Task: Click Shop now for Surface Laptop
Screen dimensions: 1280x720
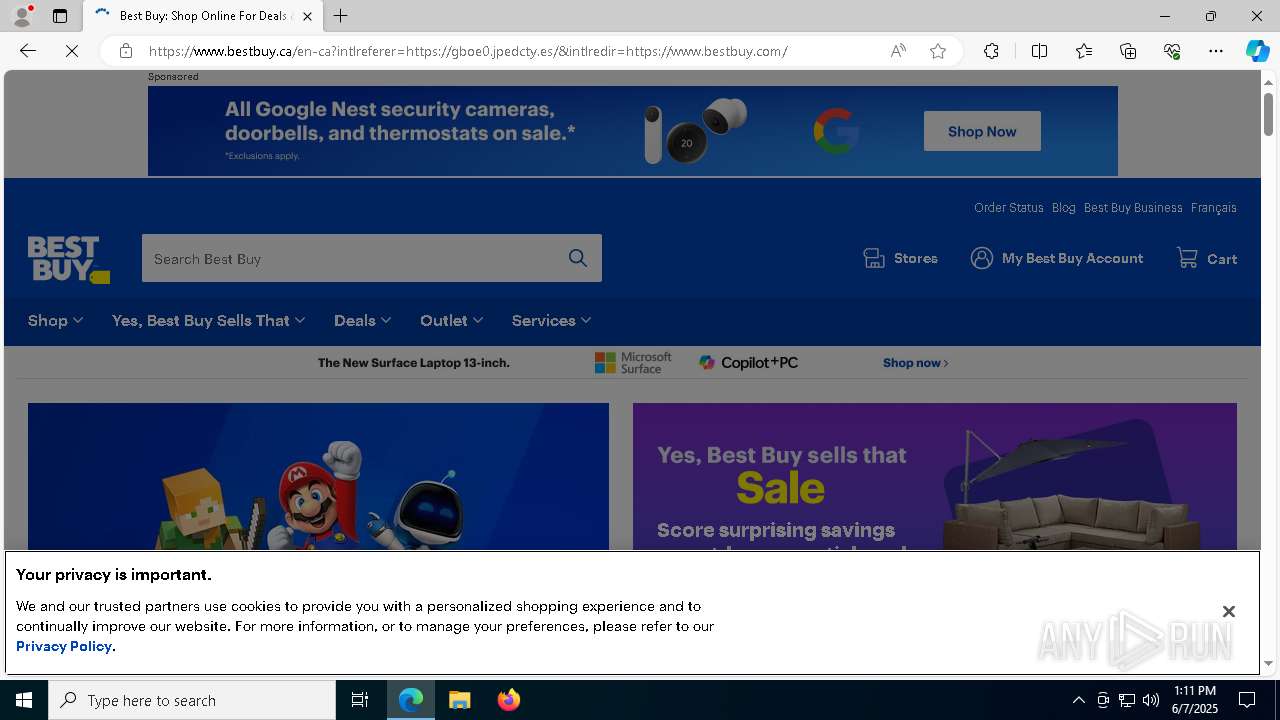Action: [915, 363]
